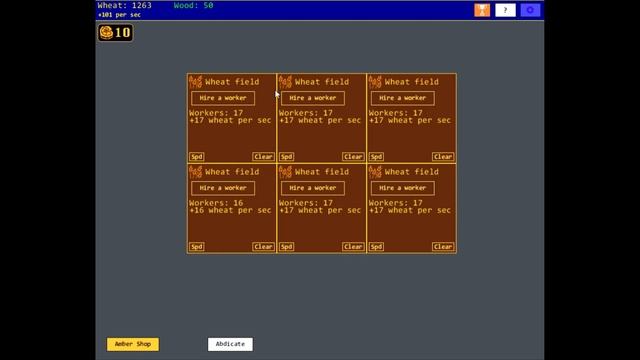This screenshot has width=640, height=360.
Task: Click 'Wheat field' title of bottom-middle card
Action: pyautogui.click(x=322, y=172)
